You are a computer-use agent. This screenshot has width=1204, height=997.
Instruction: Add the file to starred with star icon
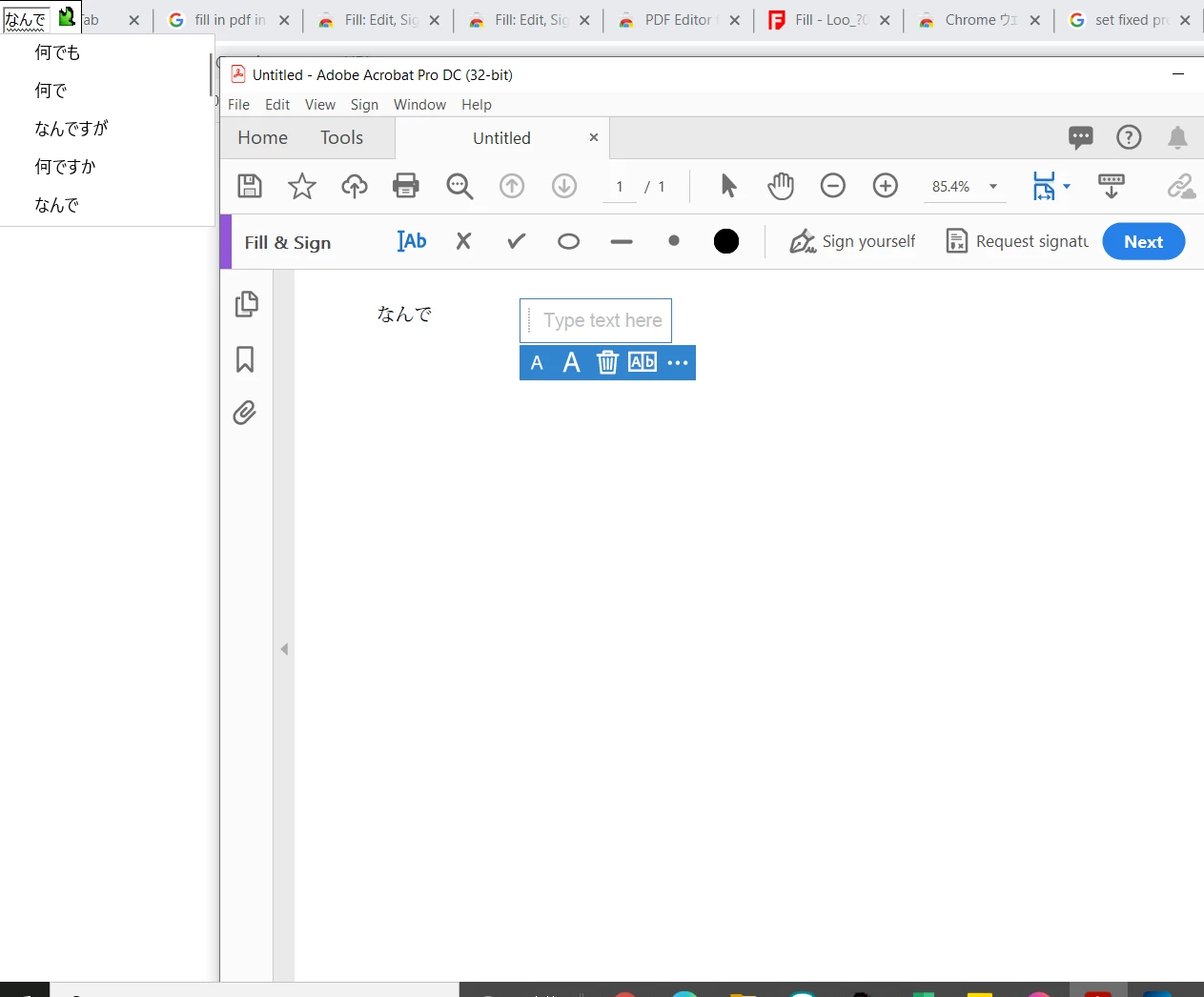[x=302, y=186]
